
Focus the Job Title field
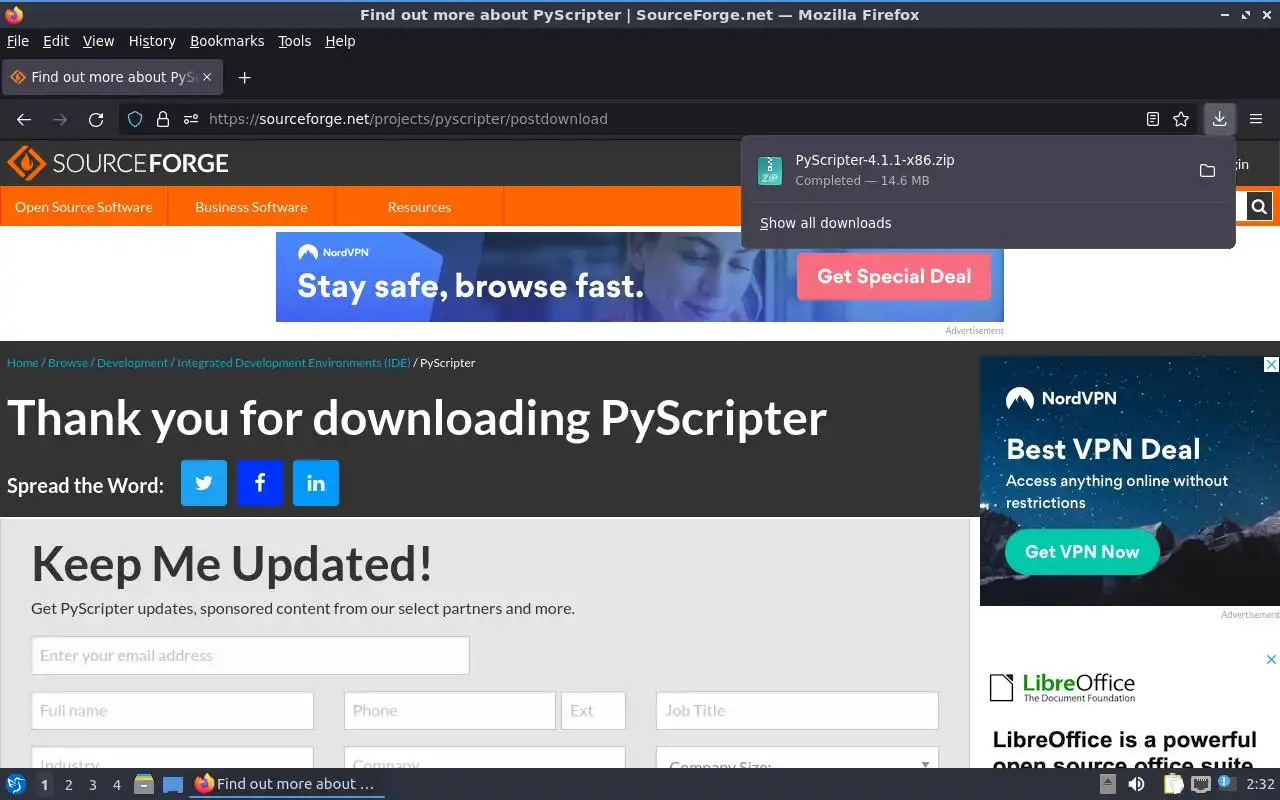coord(797,711)
